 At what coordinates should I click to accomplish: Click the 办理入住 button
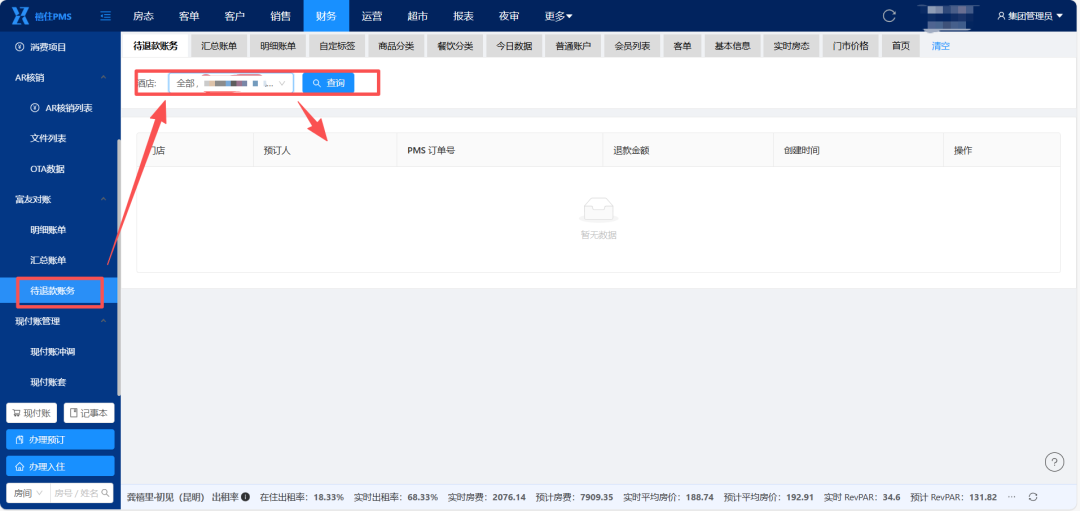pyautogui.click(x=60, y=466)
